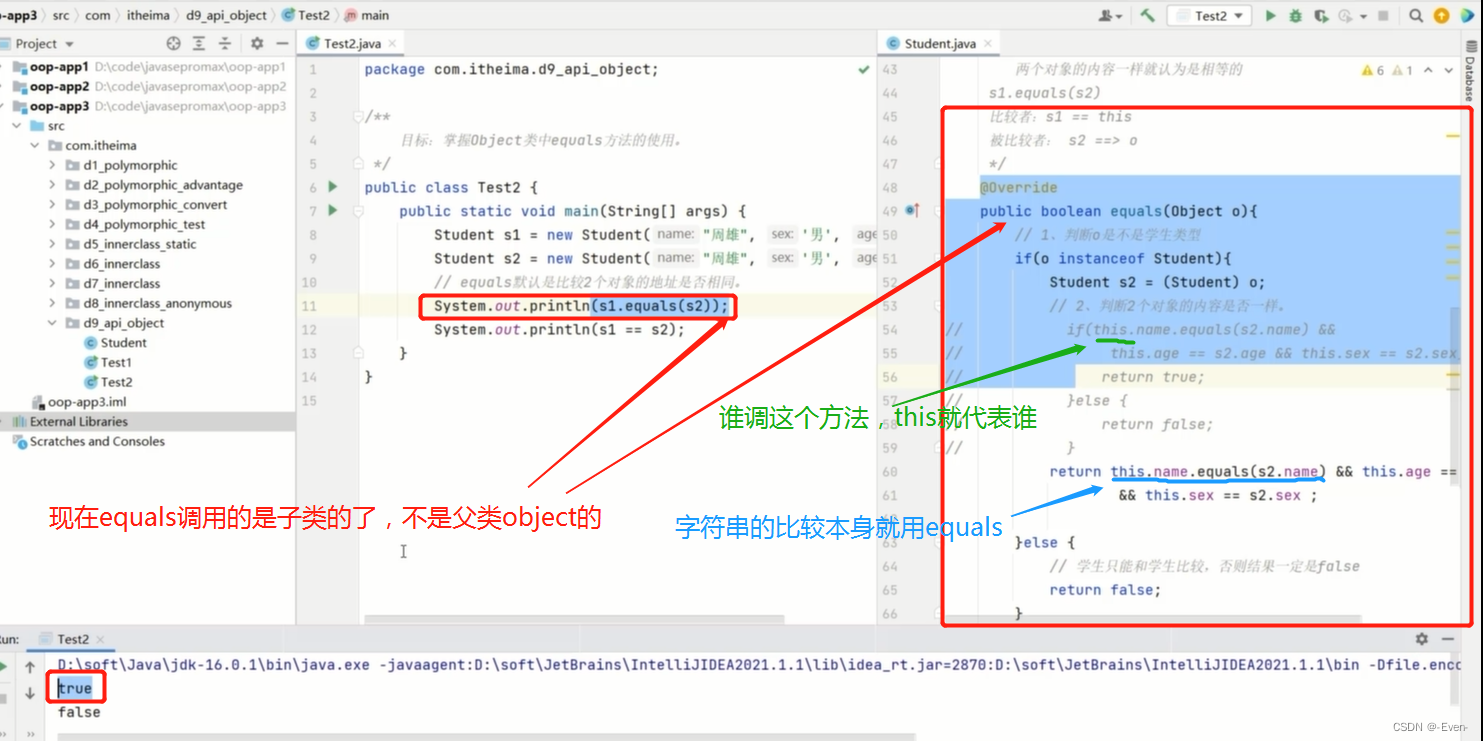Switch to the Student.java editor tab
The height and width of the screenshot is (741, 1483).
pos(939,43)
